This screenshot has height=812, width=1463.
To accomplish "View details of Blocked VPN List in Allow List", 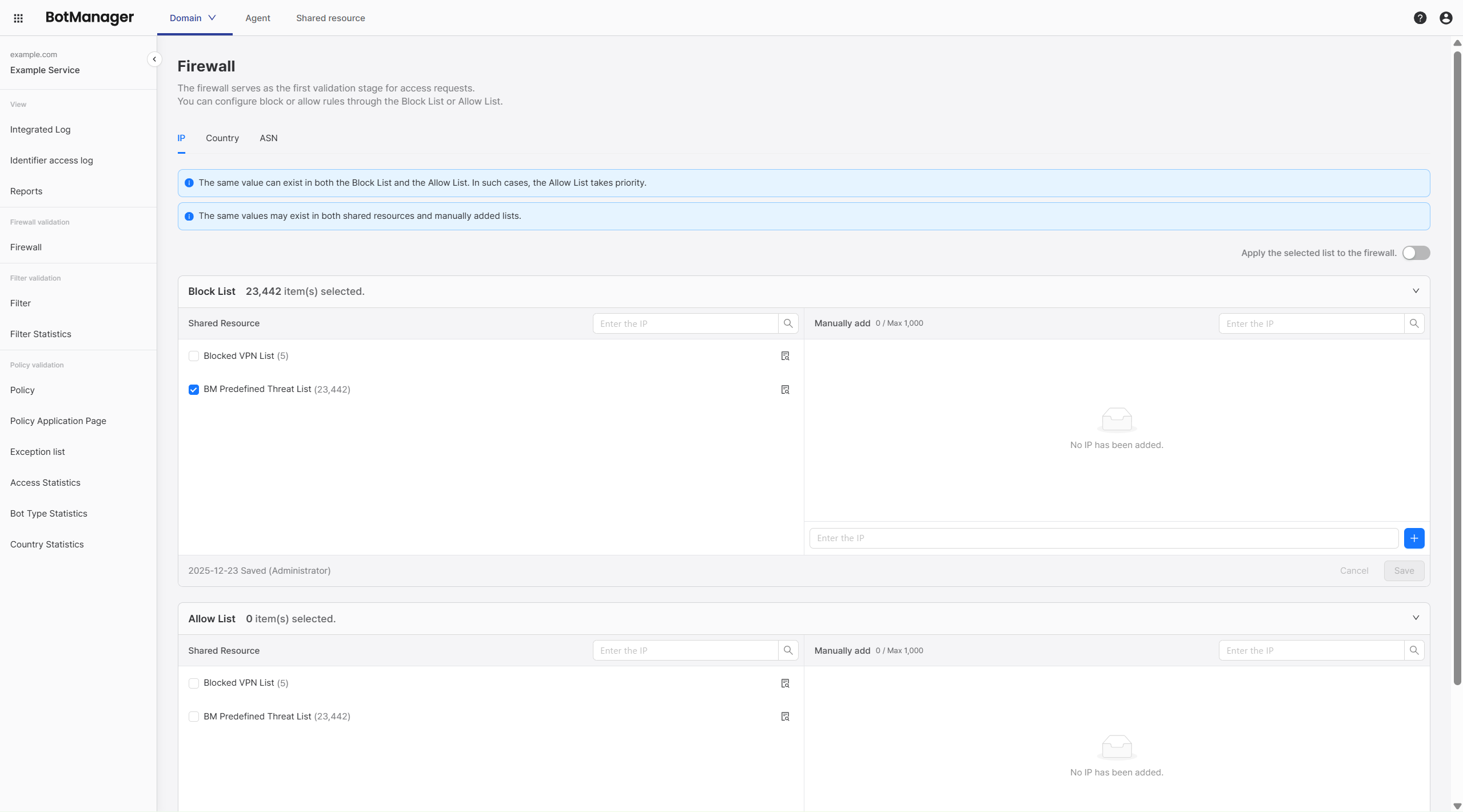I will click(x=785, y=683).
